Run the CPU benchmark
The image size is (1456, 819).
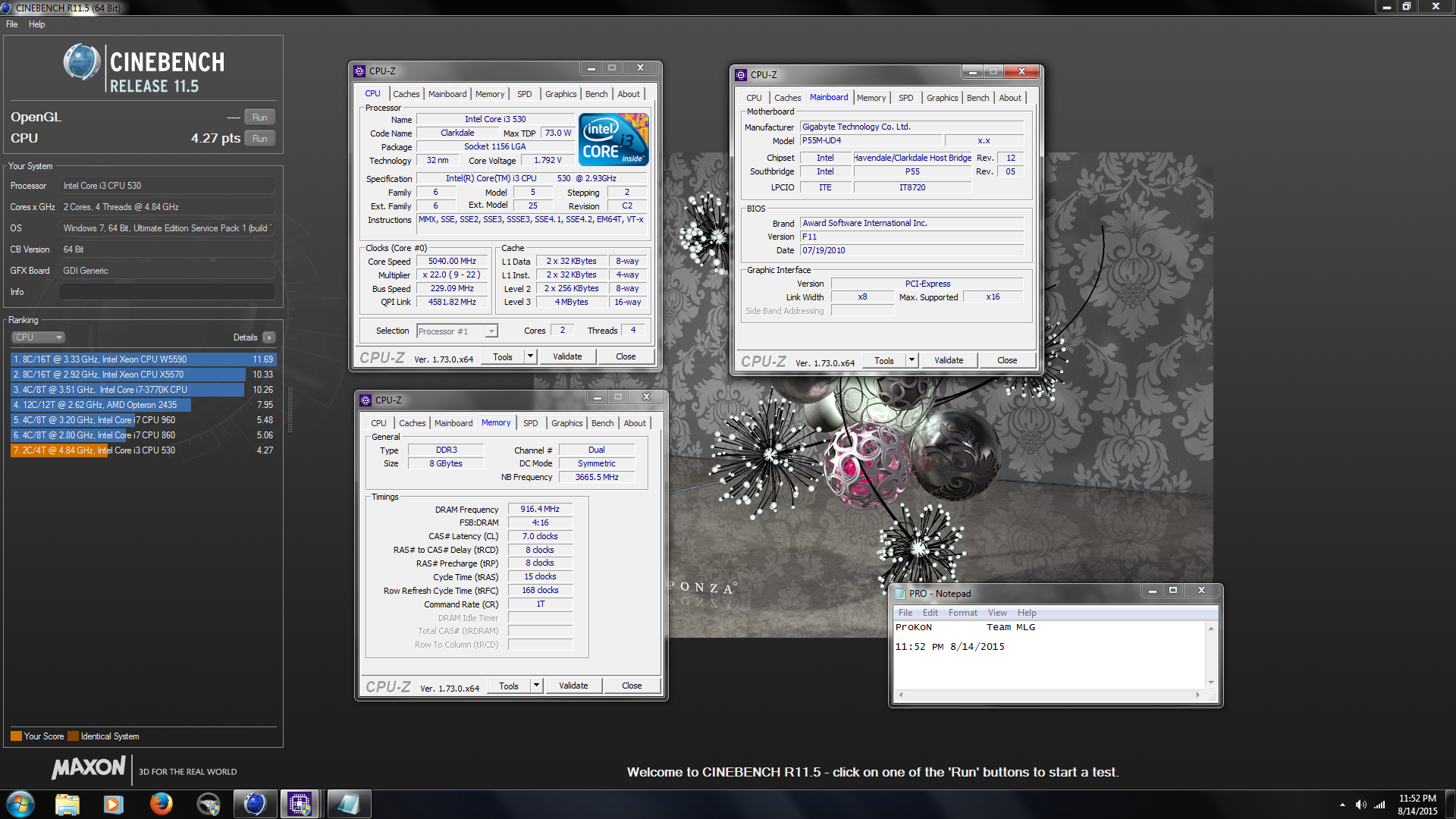260,139
